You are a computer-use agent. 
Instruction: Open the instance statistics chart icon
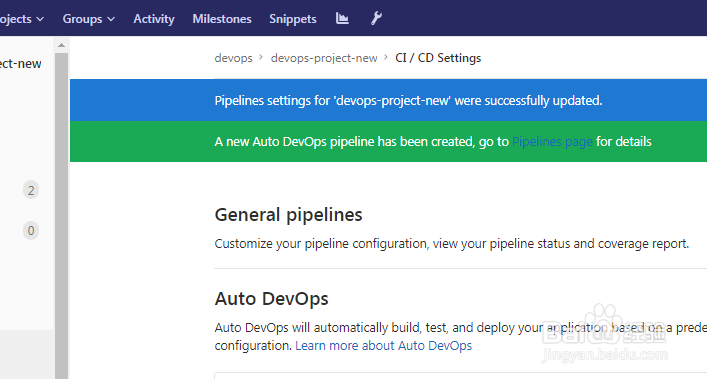pyautogui.click(x=342, y=18)
